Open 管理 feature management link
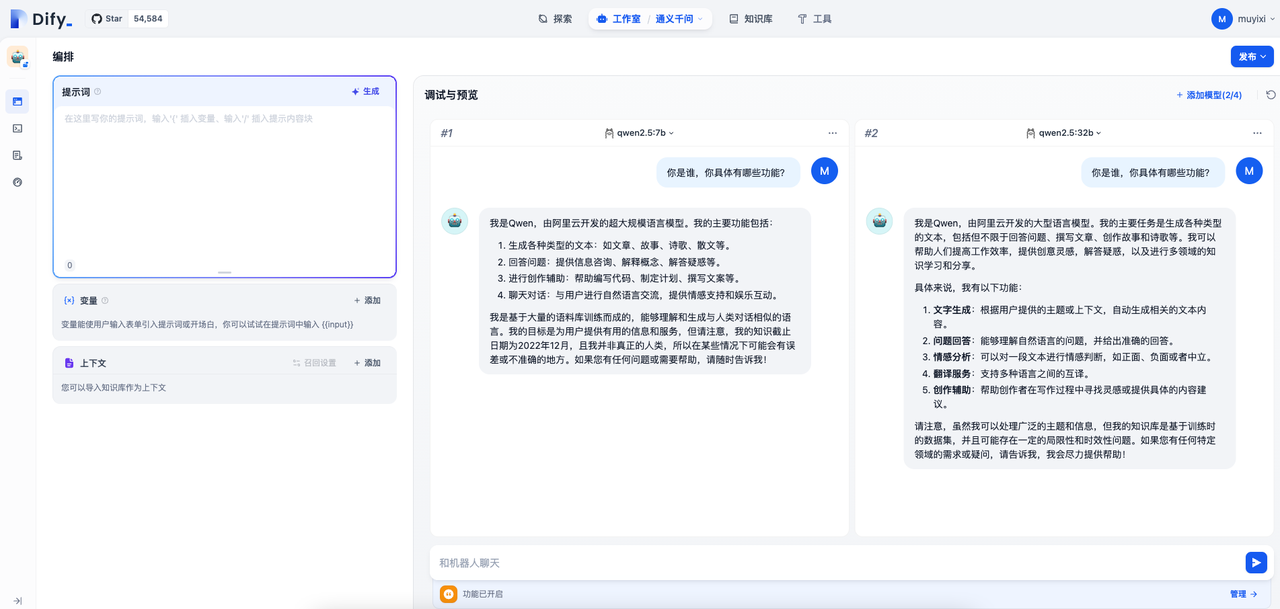 1244,594
